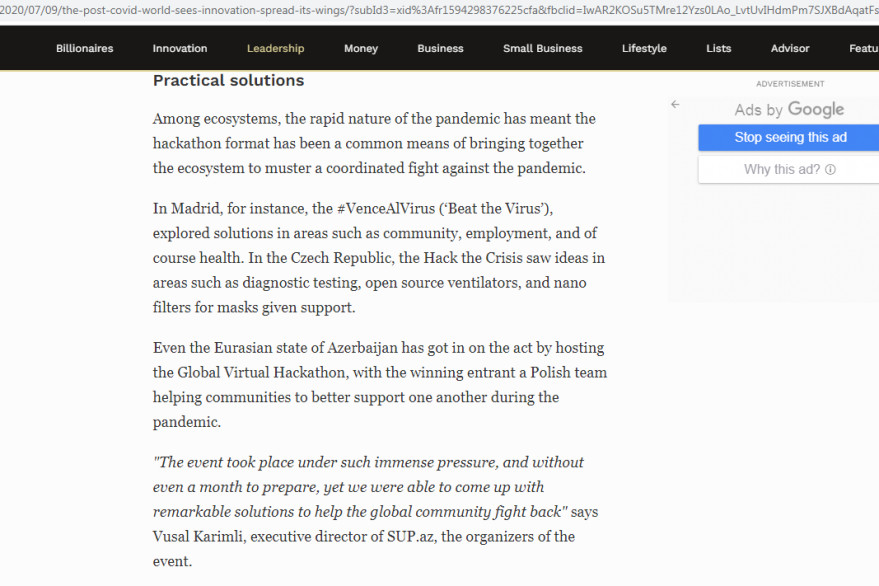This screenshot has width=879, height=586.
Task: Click the Ads by Google label
Action: click(789, 109)
